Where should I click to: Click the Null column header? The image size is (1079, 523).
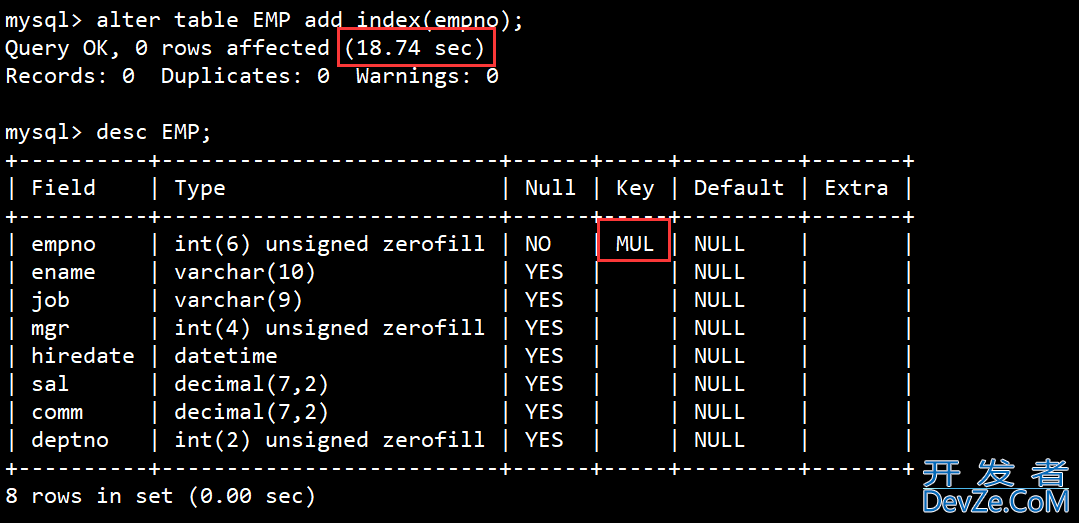(550, 188)
